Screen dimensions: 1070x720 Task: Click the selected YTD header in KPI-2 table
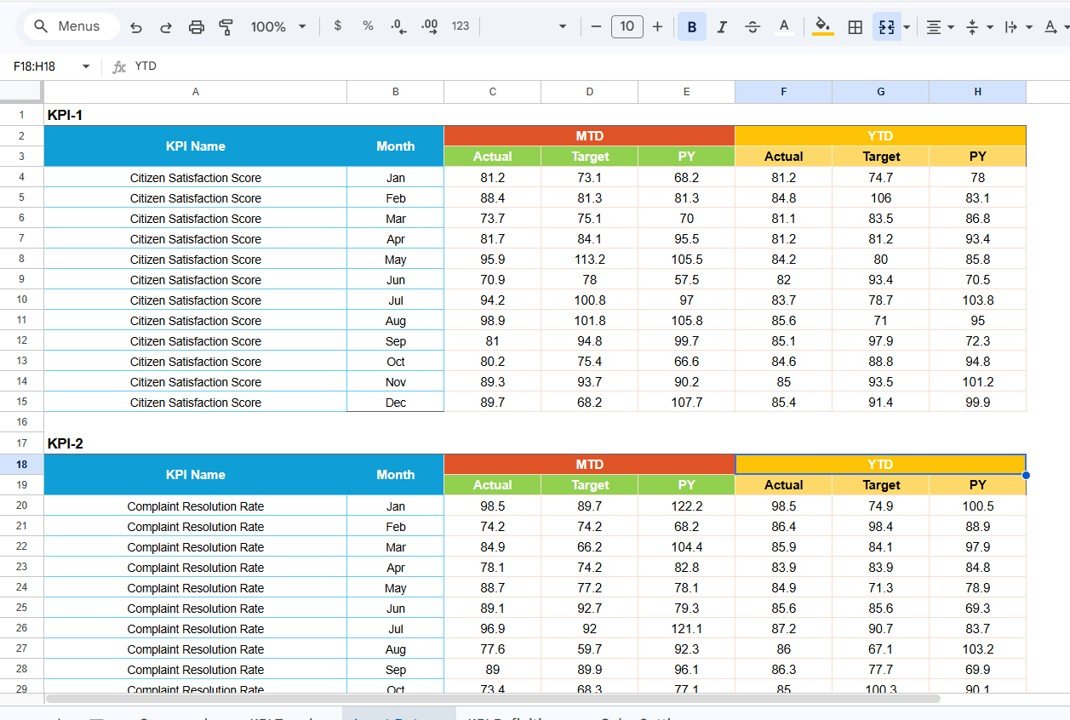[x=880, y=465]
